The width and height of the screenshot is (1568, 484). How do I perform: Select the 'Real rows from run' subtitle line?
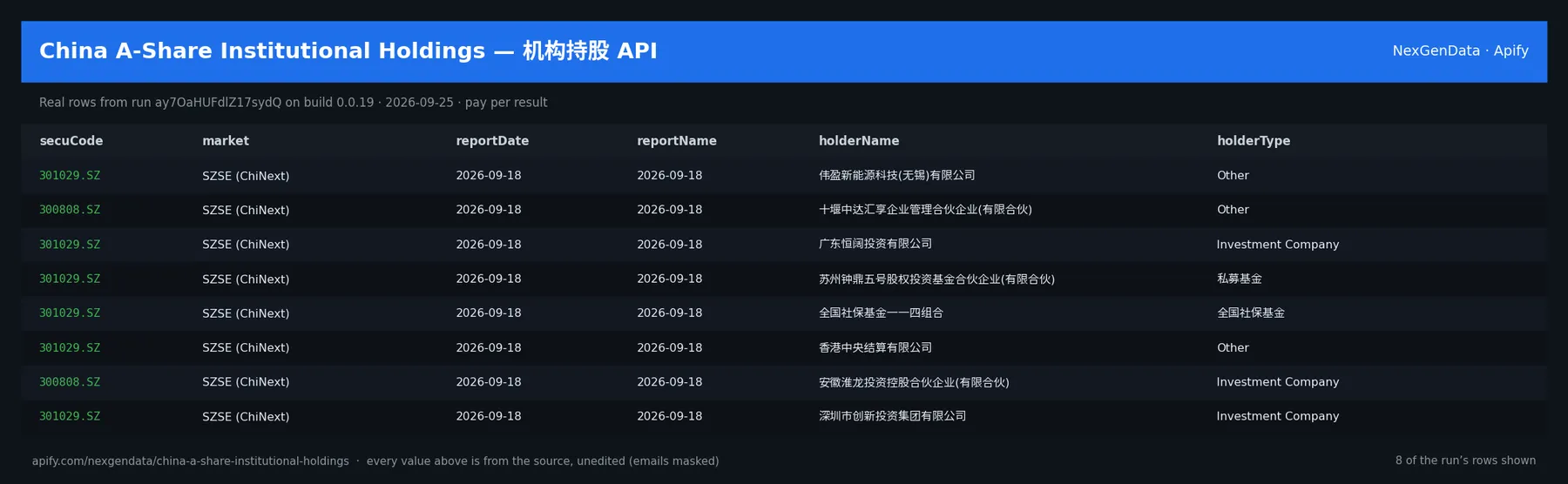294,103
